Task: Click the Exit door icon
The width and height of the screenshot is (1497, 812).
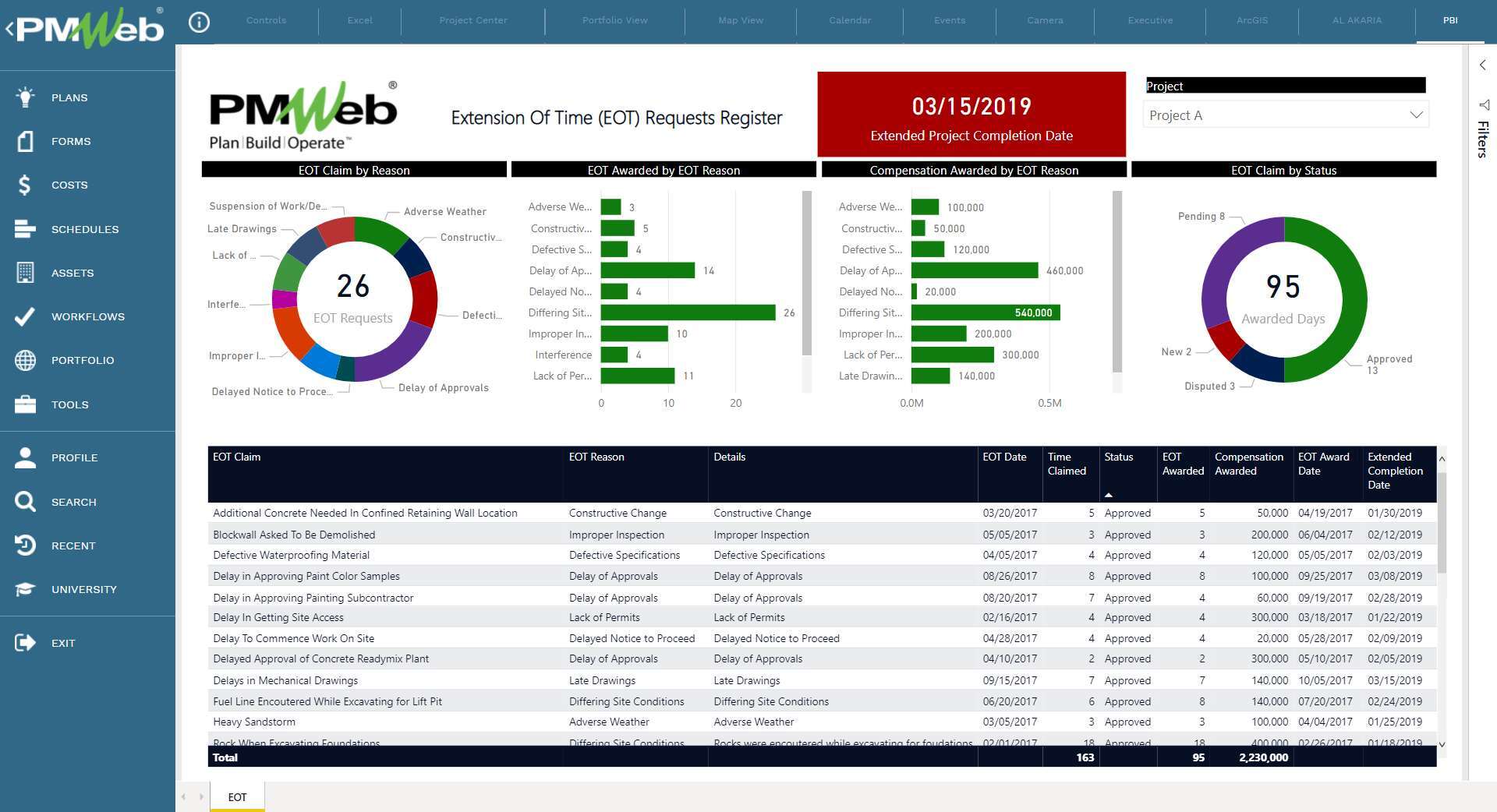Action: click(x=25, y=643)
